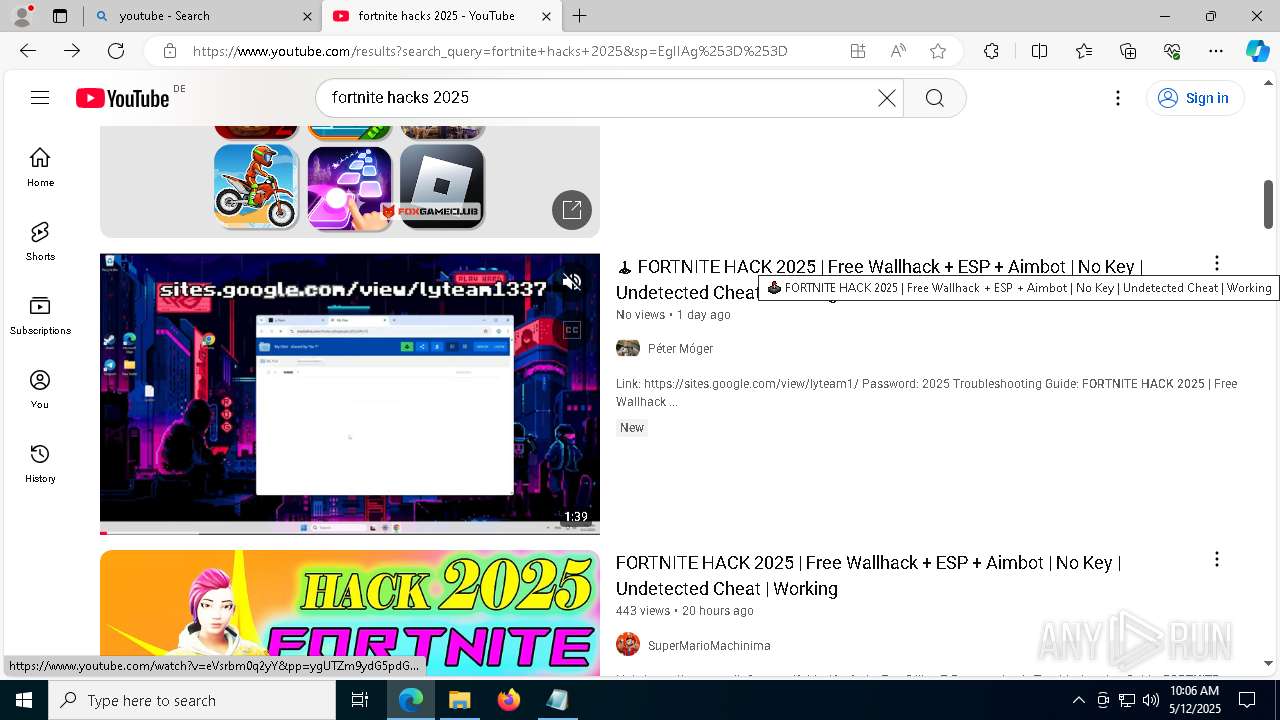The width and height of the screenshot is (1280, 720).
Task: Open notifications center
Action: pyautogui.click(x=1247, y=700)
